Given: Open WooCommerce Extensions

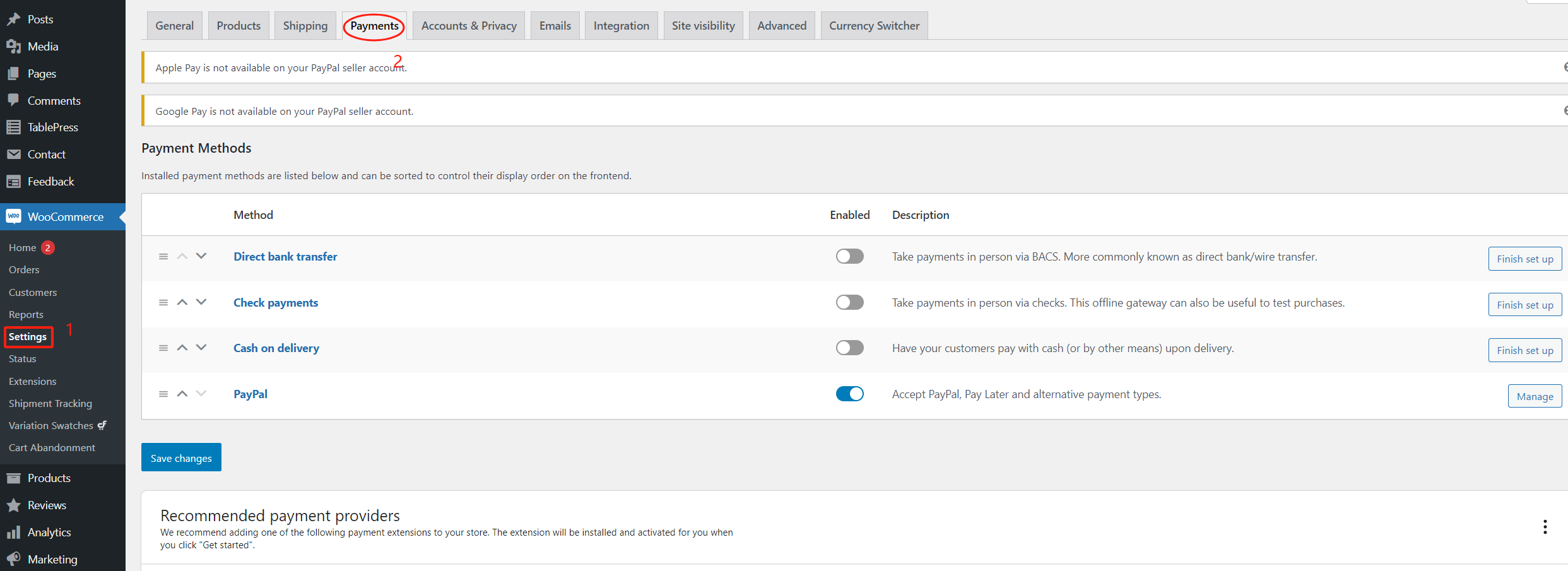Looking at the screenshot, I should [x=33, y=382].
